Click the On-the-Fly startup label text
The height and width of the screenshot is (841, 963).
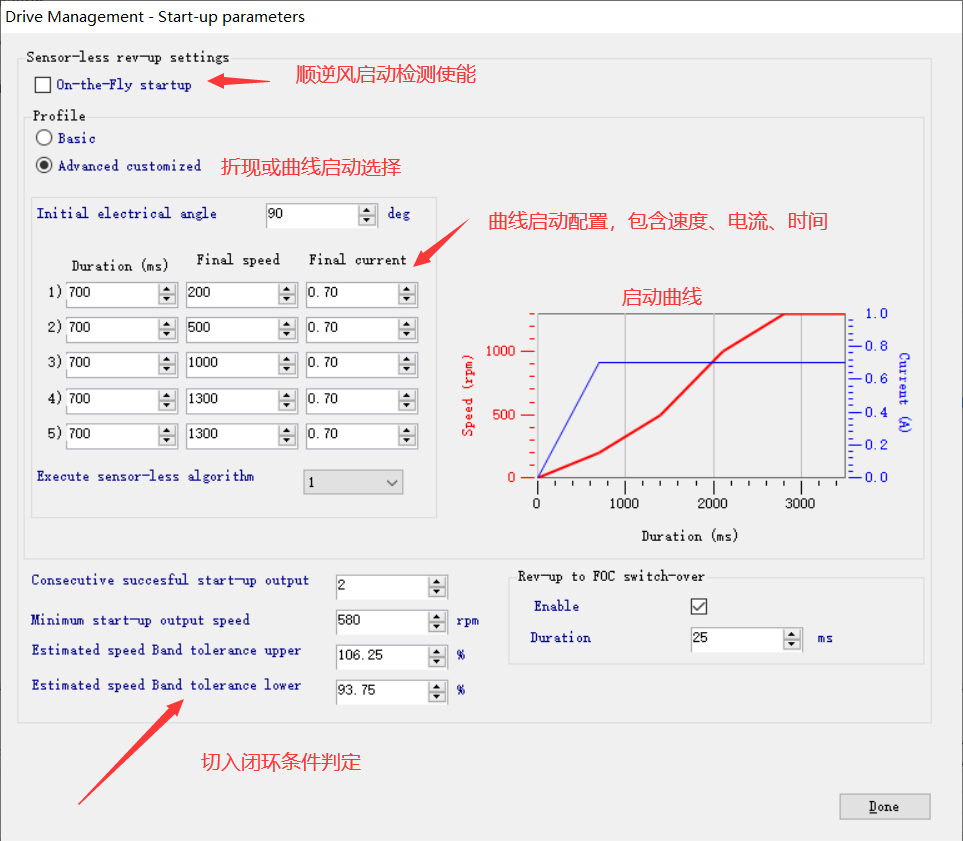coord(123,85)
